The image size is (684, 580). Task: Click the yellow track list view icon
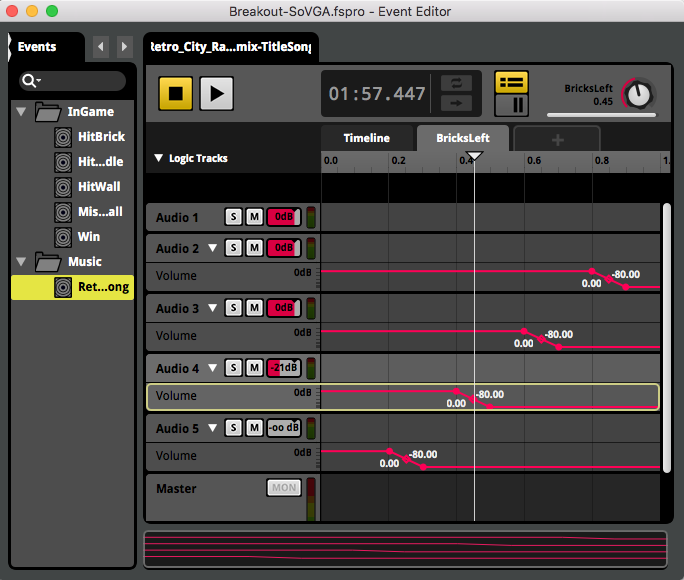512,82
